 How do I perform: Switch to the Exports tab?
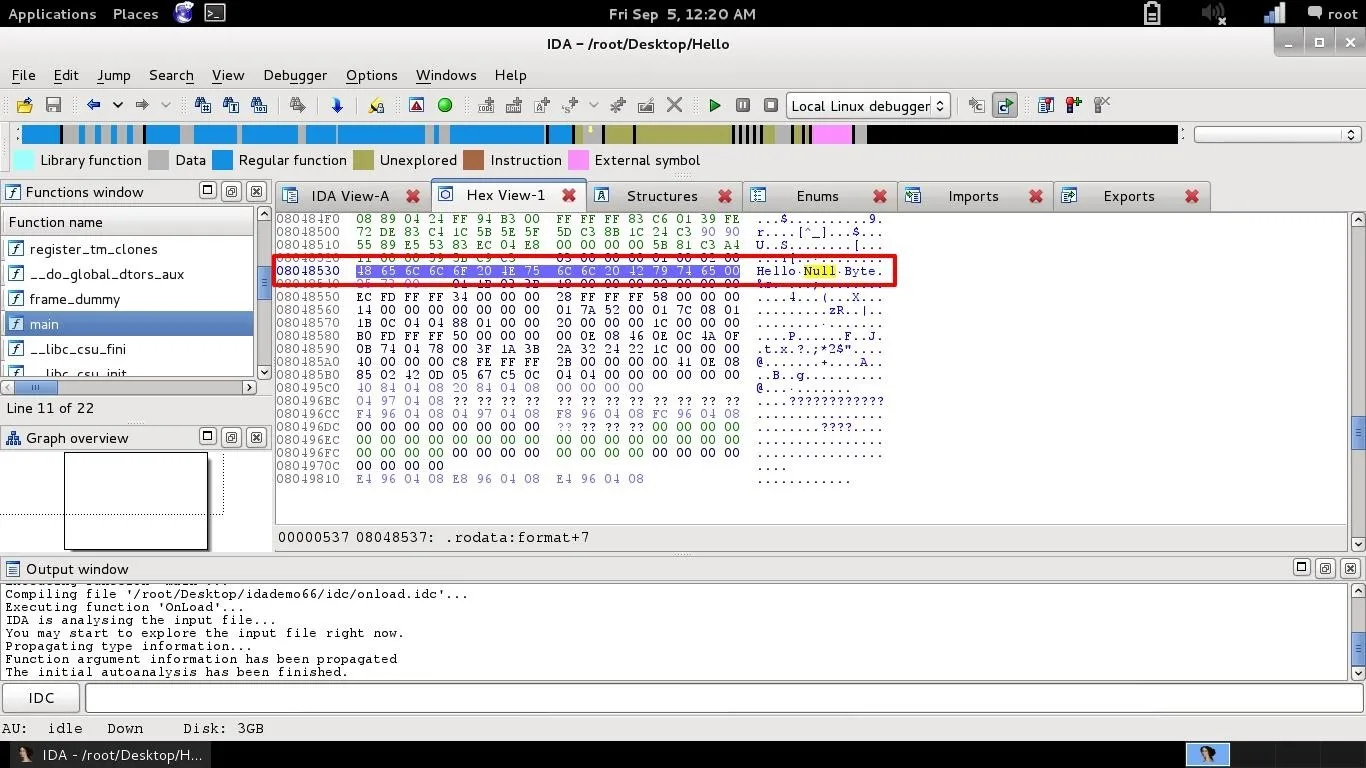1129,196
